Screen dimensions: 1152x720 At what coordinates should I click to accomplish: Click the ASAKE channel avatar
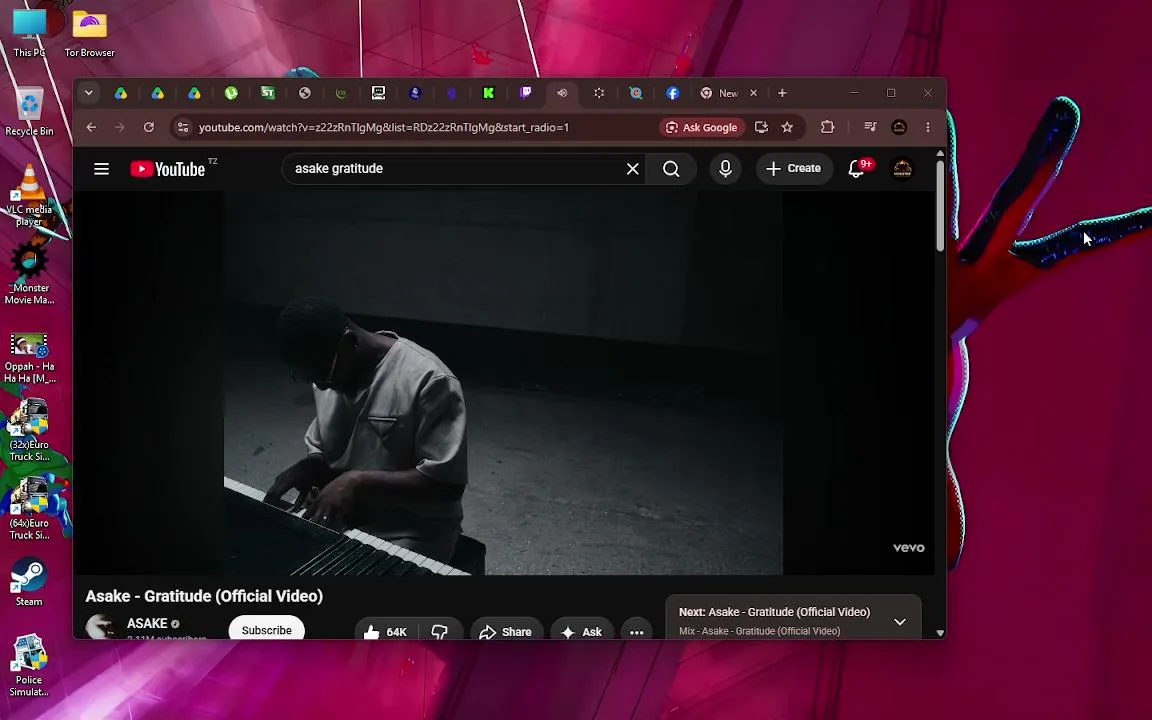(x=100, y=627)
